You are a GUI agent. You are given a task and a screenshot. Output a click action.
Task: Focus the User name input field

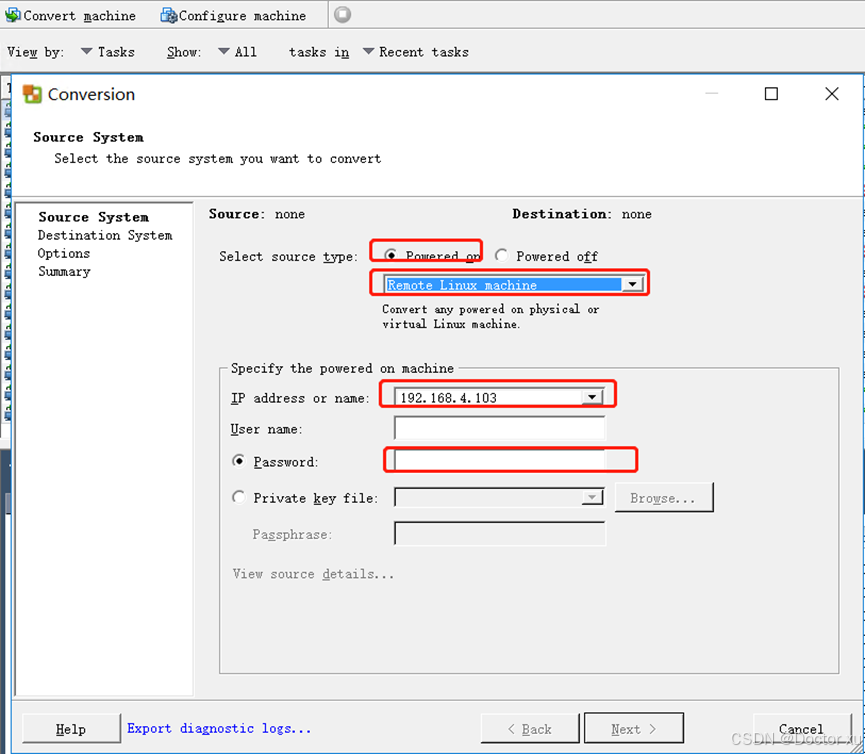point(499,428)
